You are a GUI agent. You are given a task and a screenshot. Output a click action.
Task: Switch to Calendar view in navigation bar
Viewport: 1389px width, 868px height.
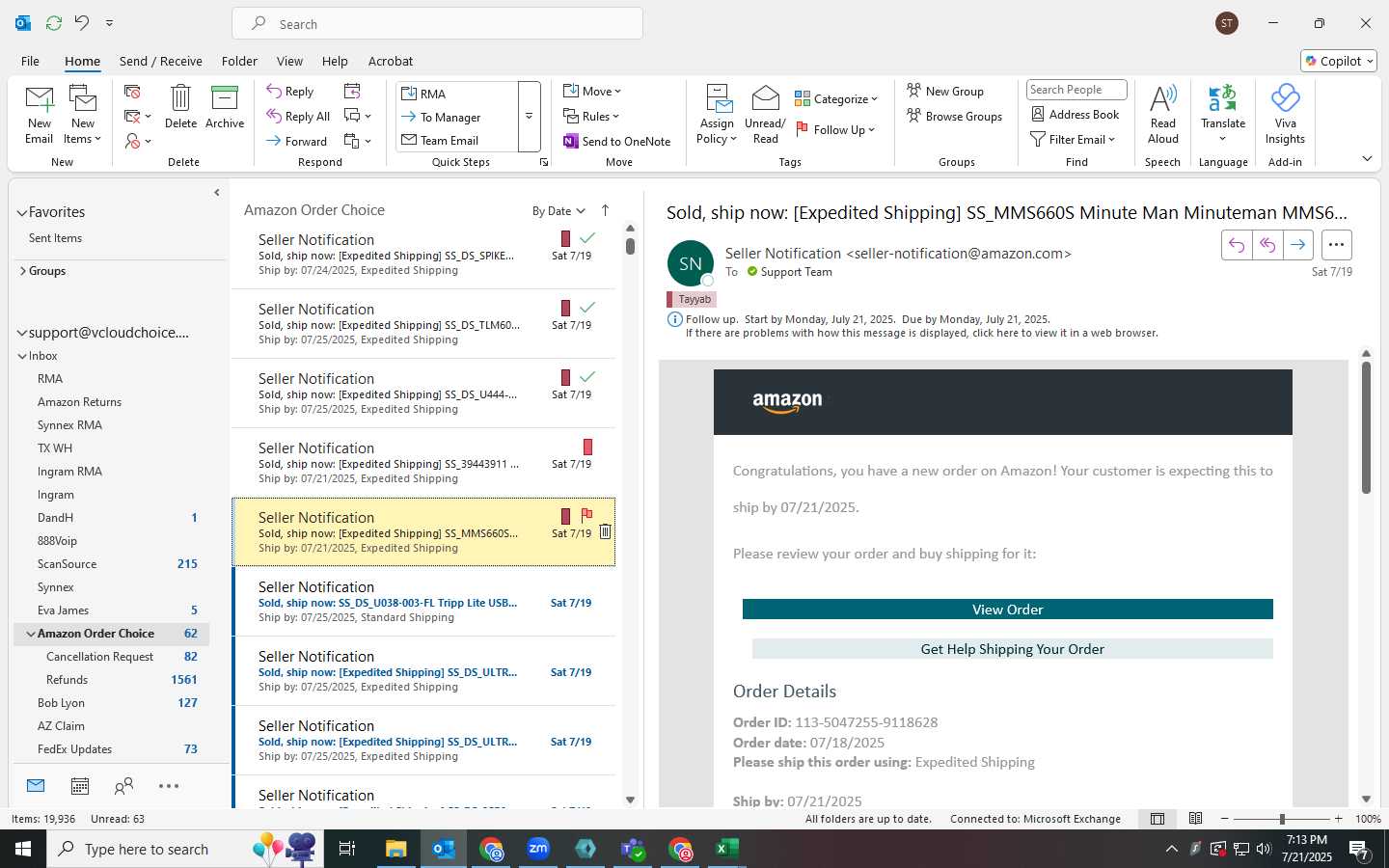[x=80, y=786]
